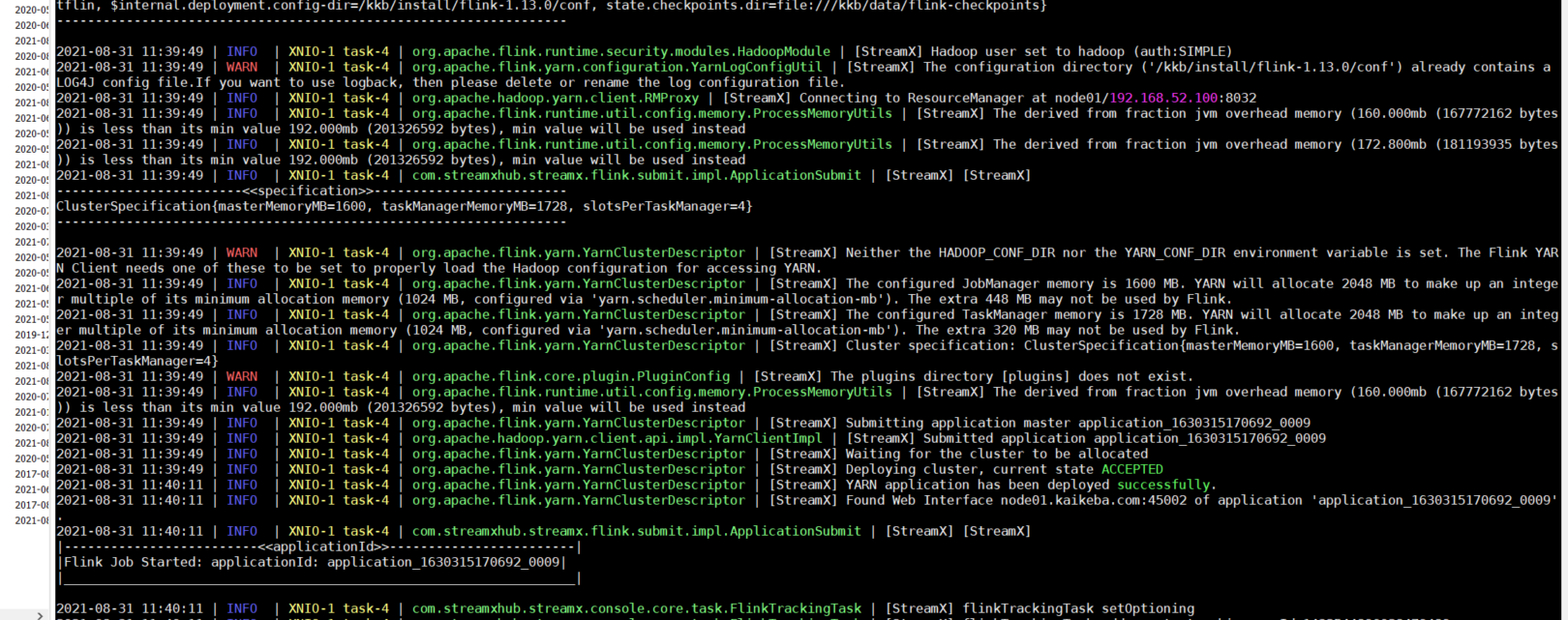Click the WARN label on the PluginConfig line

[242, 376]
